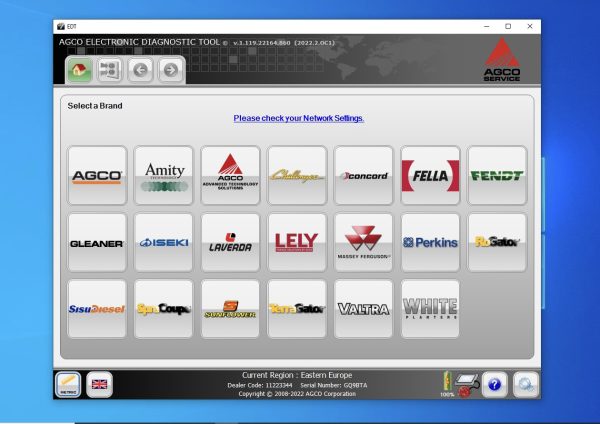Select the AGCO brand tile
600x424 pixels.
(x=97, y=175)
